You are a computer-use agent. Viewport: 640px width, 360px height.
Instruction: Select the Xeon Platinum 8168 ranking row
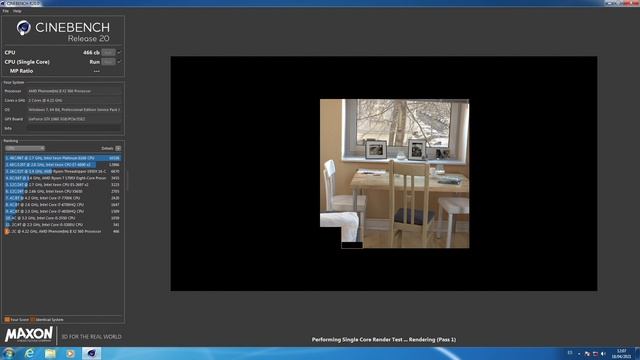(62, 158)
